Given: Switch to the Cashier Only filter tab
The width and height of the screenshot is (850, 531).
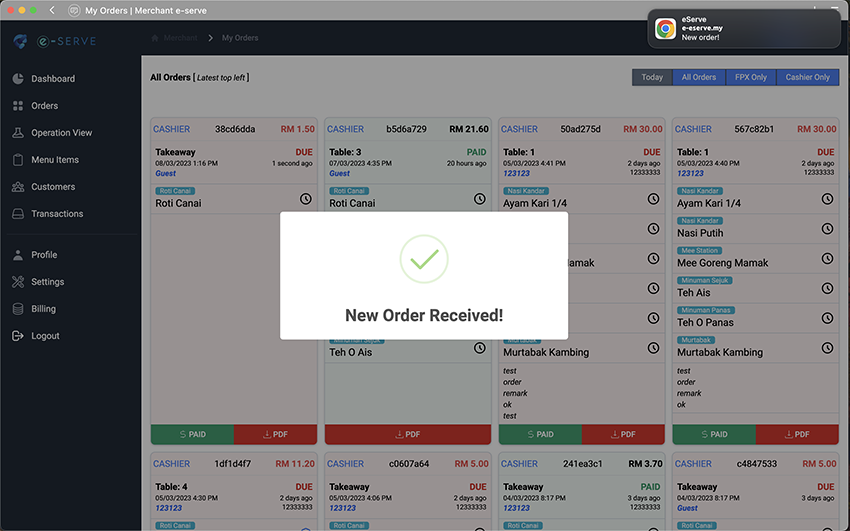Looking at the screenshot, I should (808, 77).
